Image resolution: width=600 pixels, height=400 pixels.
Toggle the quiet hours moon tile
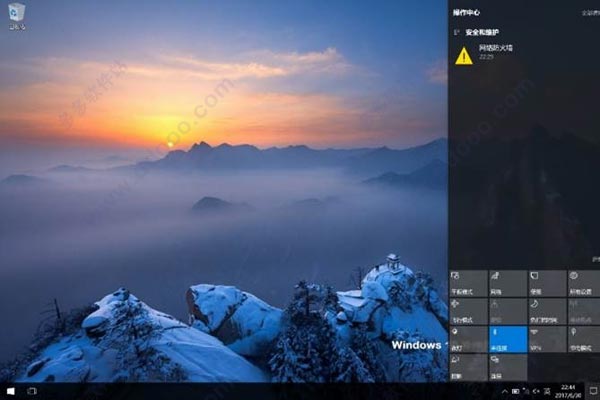tap(547, 312)
